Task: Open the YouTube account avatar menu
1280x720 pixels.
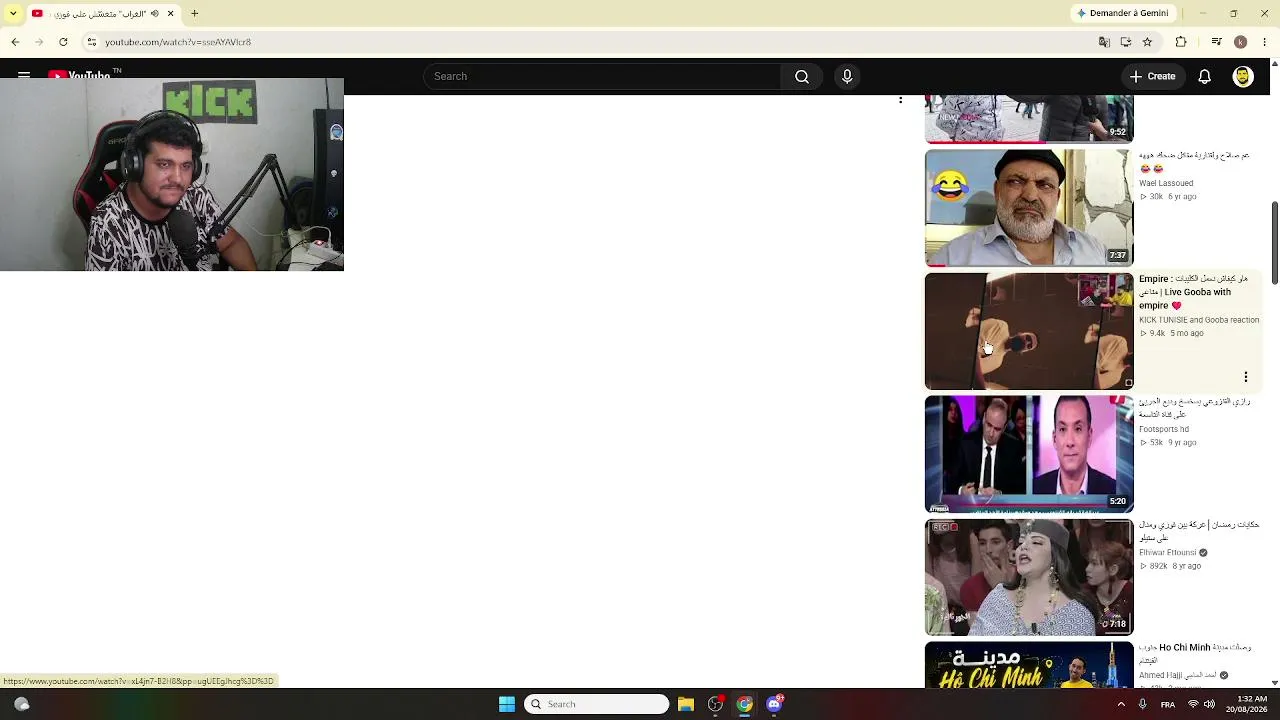Action: 1243,77
